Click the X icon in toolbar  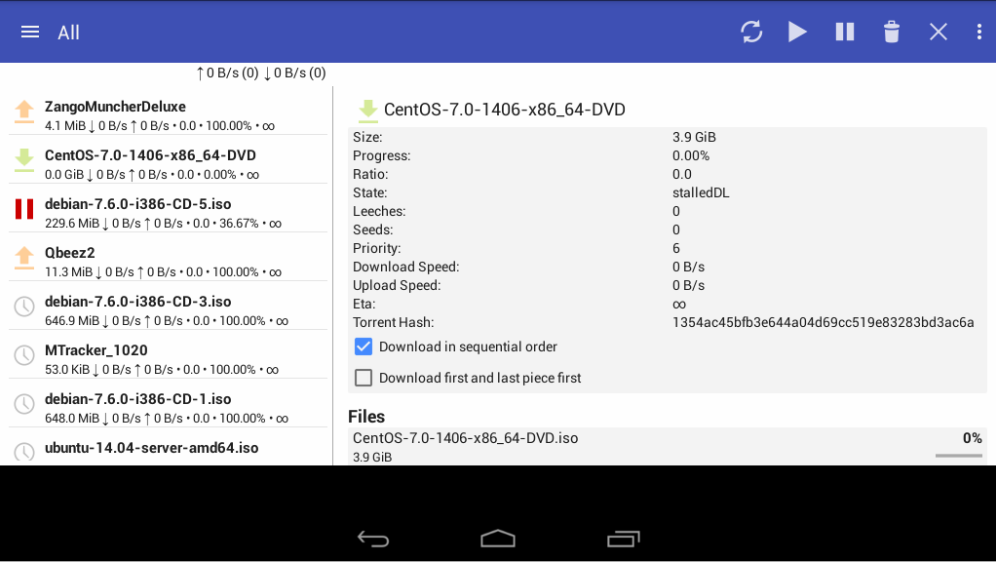(938, 32)
